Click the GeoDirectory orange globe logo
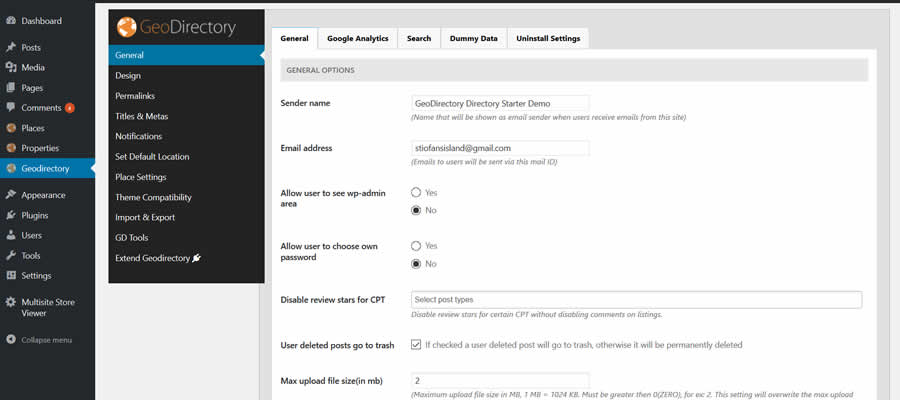The width and height of the screenshot is (900, 400). point(126,27)
